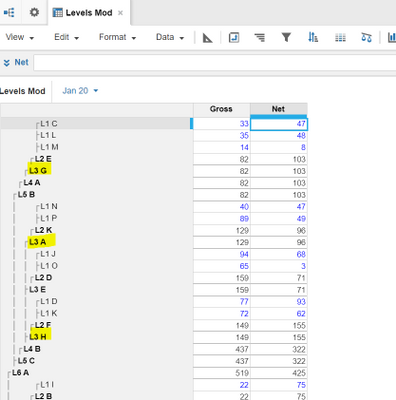Close the Levels Mod tab
The width and height of the screenshot is (396, 400).
click(121, 13)
